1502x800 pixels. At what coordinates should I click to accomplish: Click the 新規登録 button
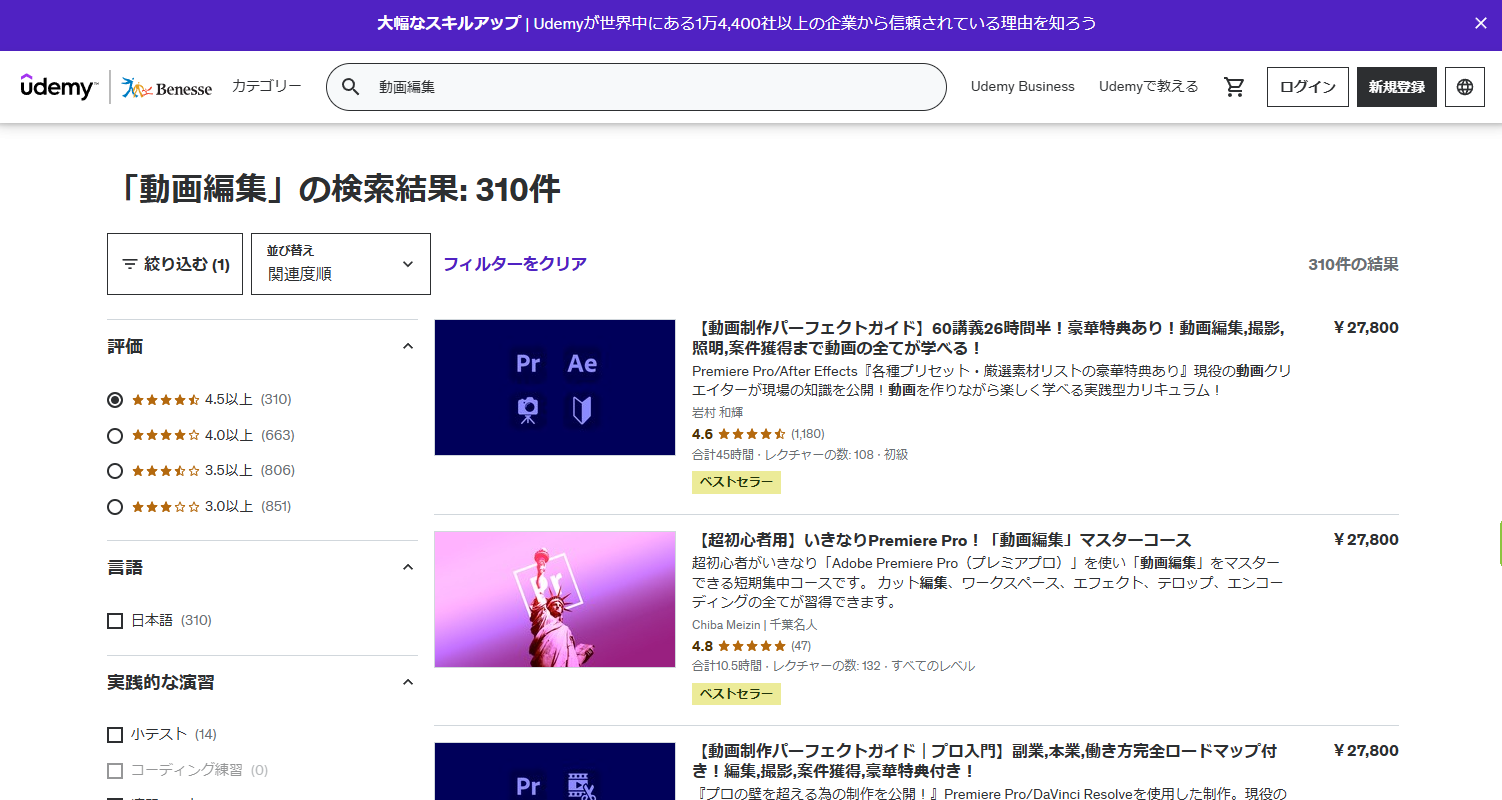pyautogui.click(x=1397, y=87)
